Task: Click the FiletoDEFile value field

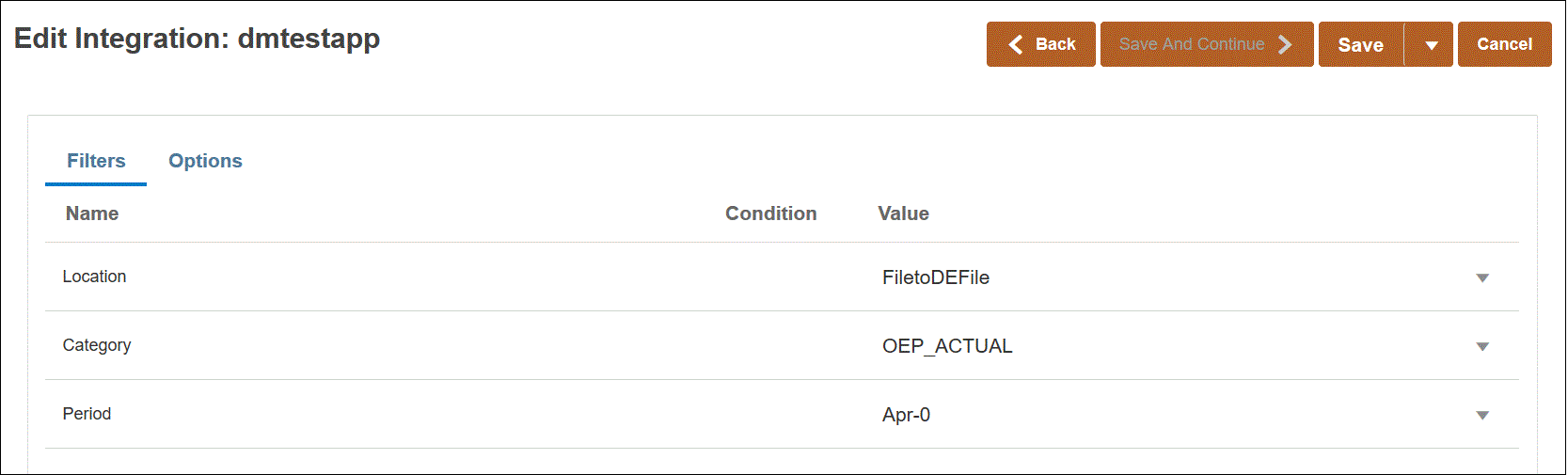Action: click(x=936, y=277)
